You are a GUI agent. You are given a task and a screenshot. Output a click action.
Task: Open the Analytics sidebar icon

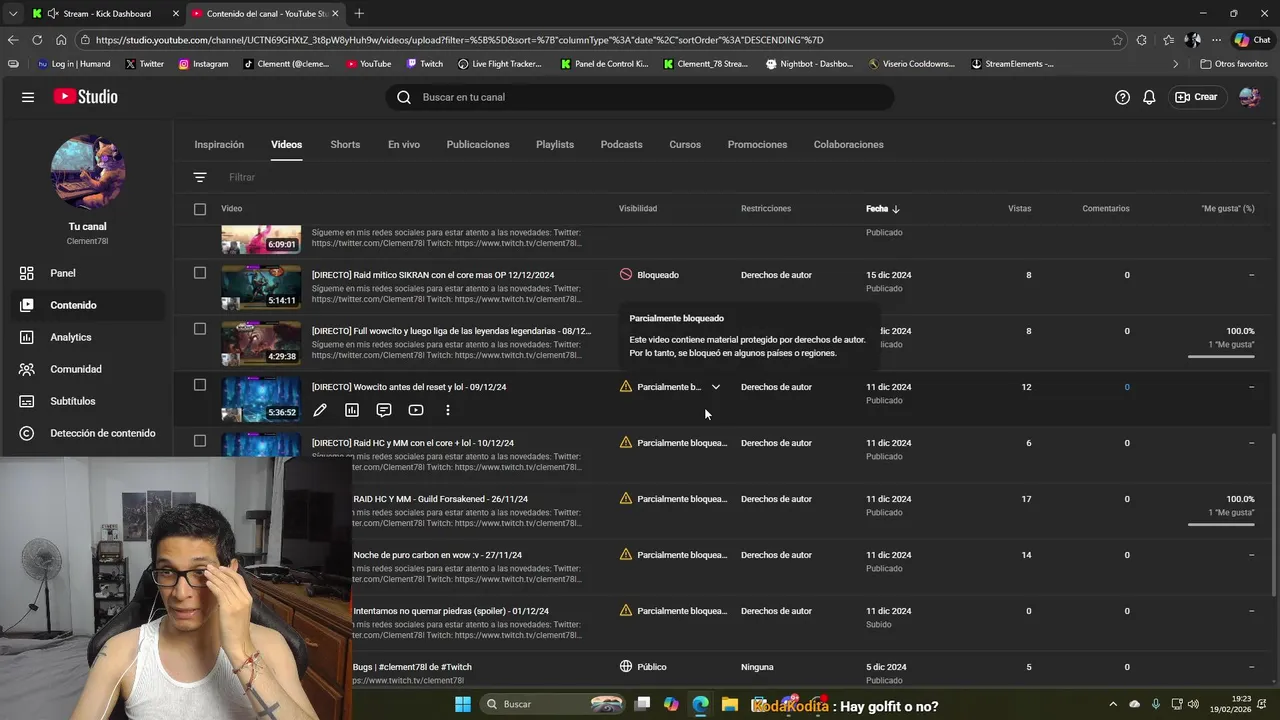point(27,337)
